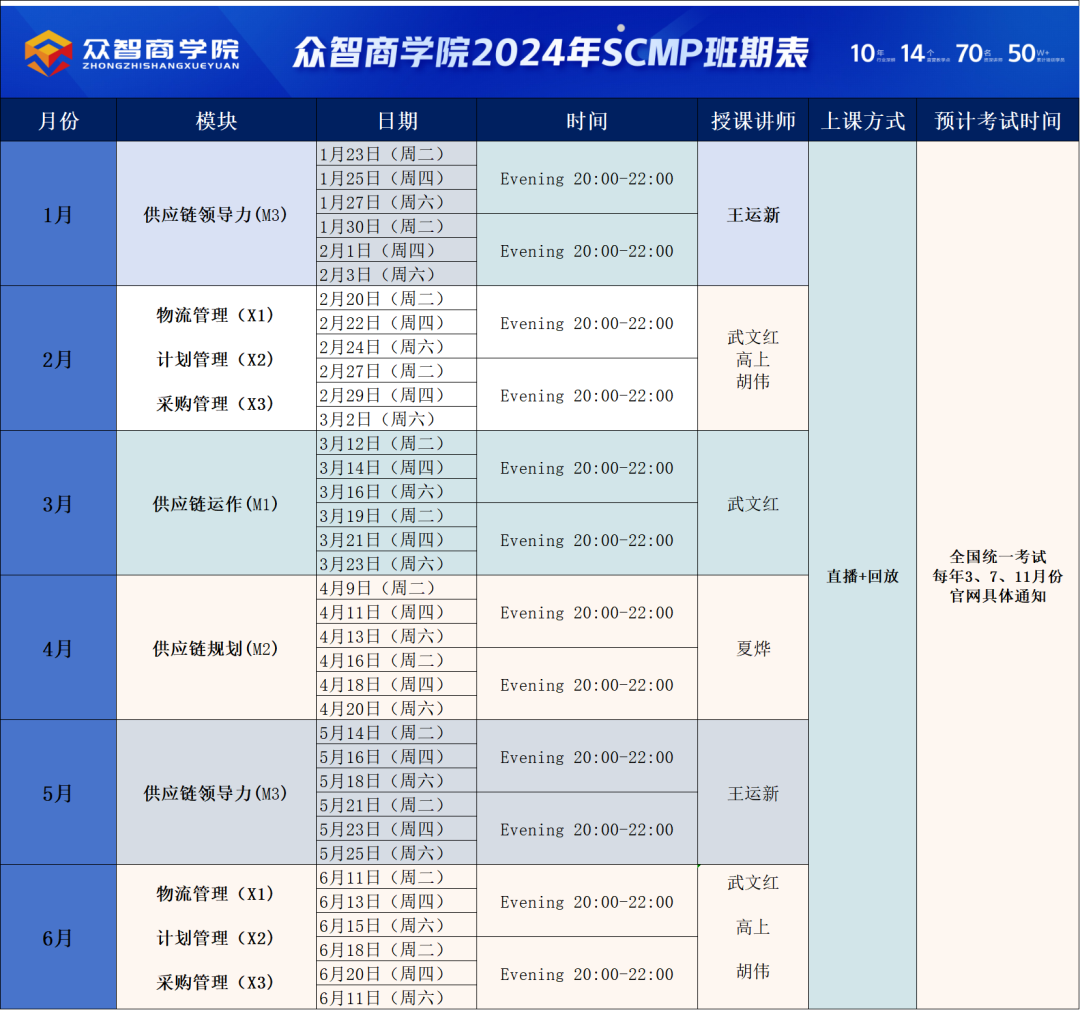Viewport: 1080px width, 1010px height.
Task: Select the date 1月27日(周六)
Action: click(397, 202)
